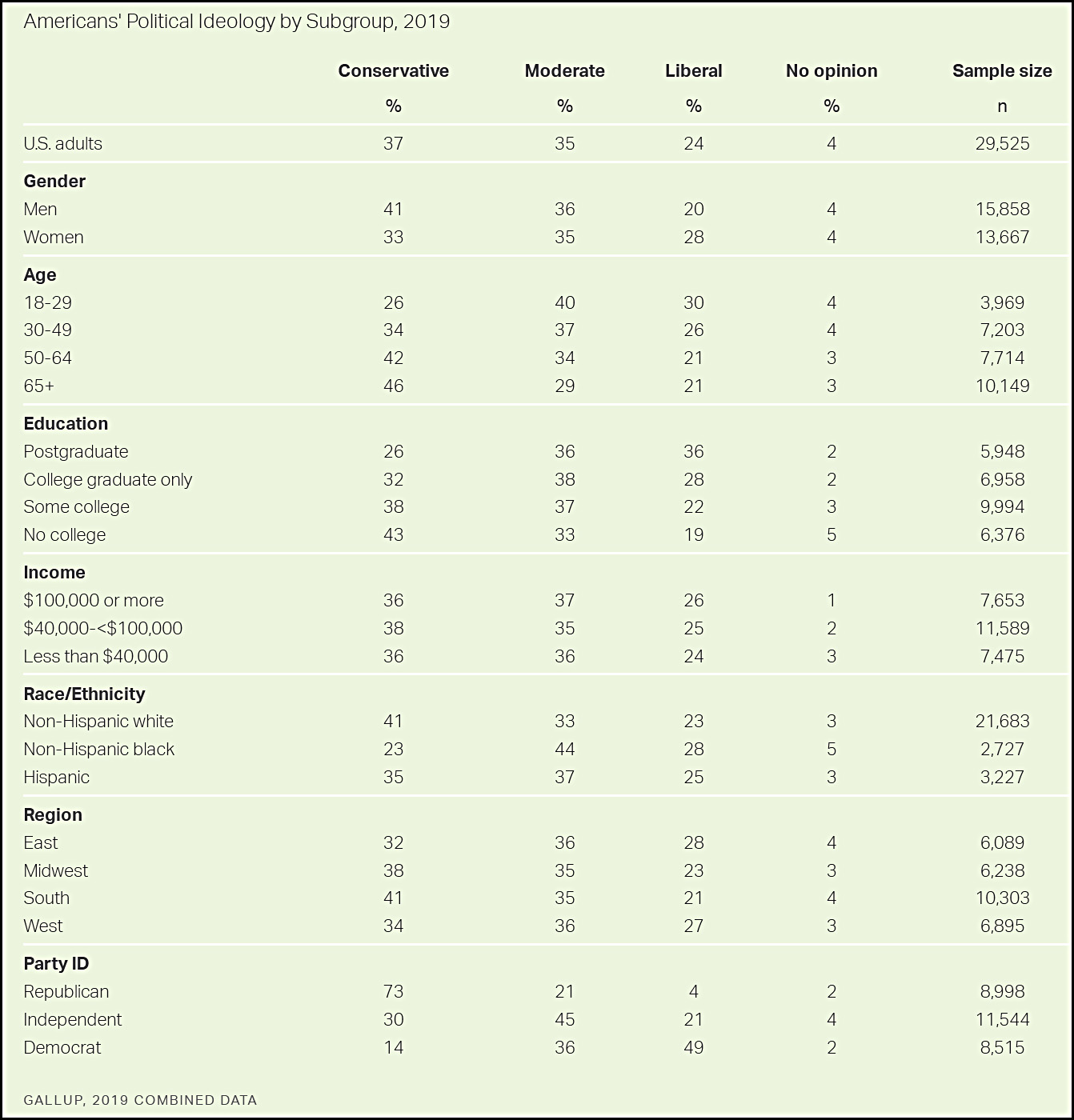
Task: Click the U.S. adults sample size 29,525
Action: [1002, 144]
